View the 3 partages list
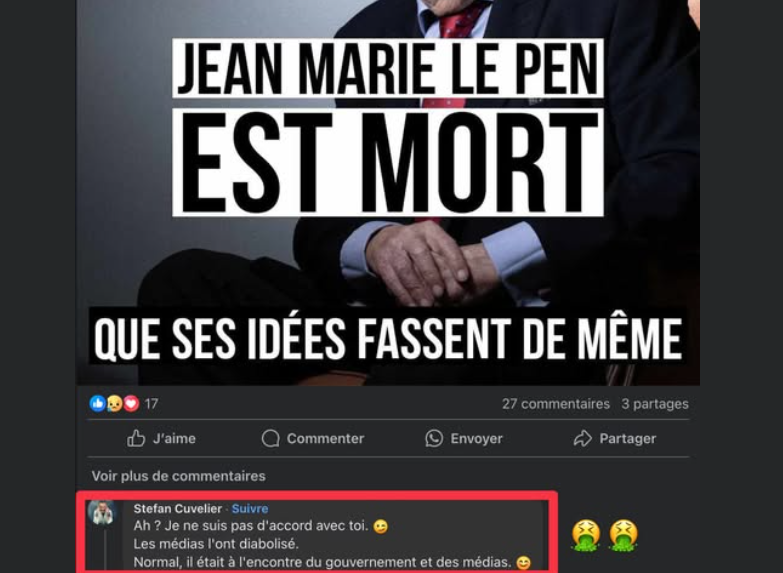 [x=655, y=404]
